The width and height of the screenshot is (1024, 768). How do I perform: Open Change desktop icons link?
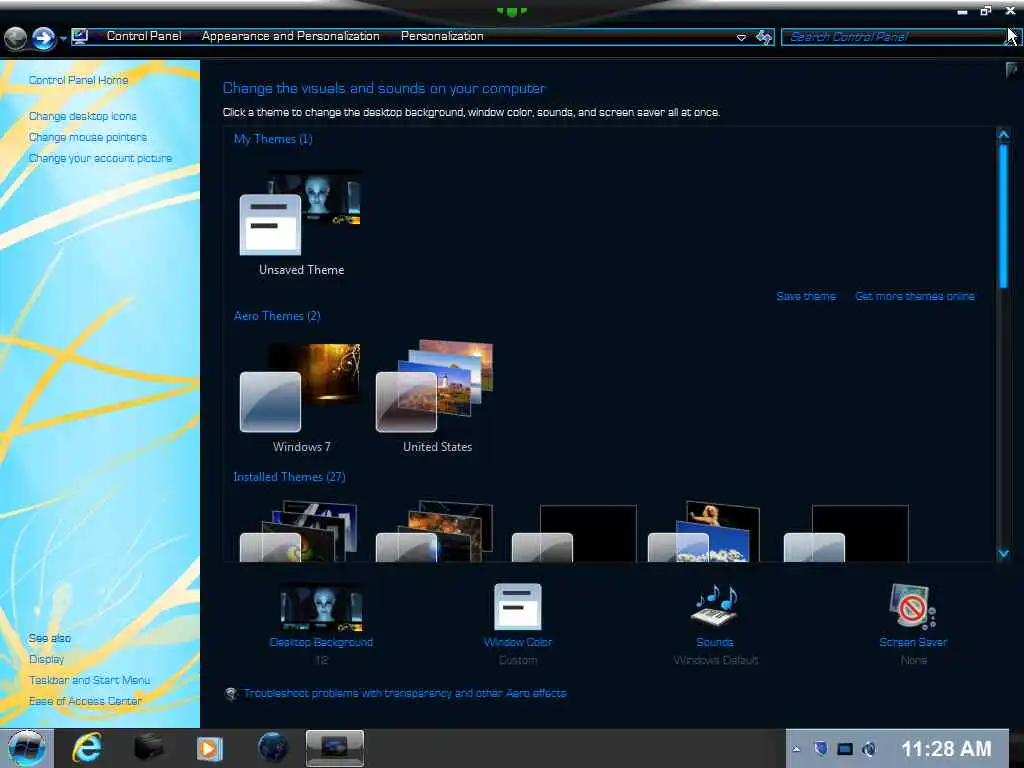(x=82, y=116)
